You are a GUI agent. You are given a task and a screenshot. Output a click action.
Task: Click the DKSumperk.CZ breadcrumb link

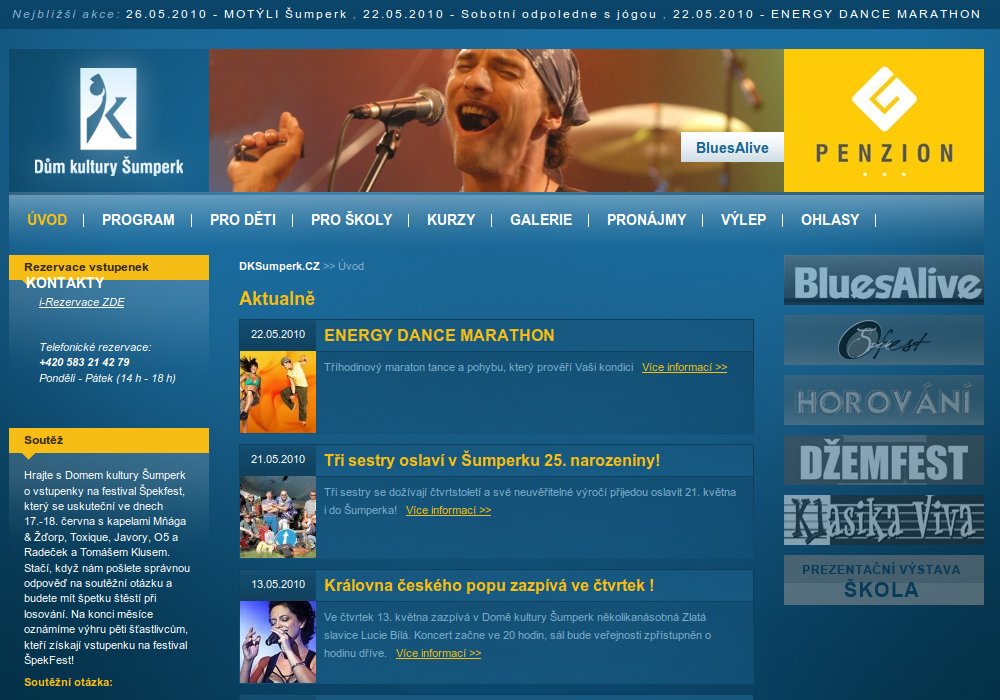[279, 266]
